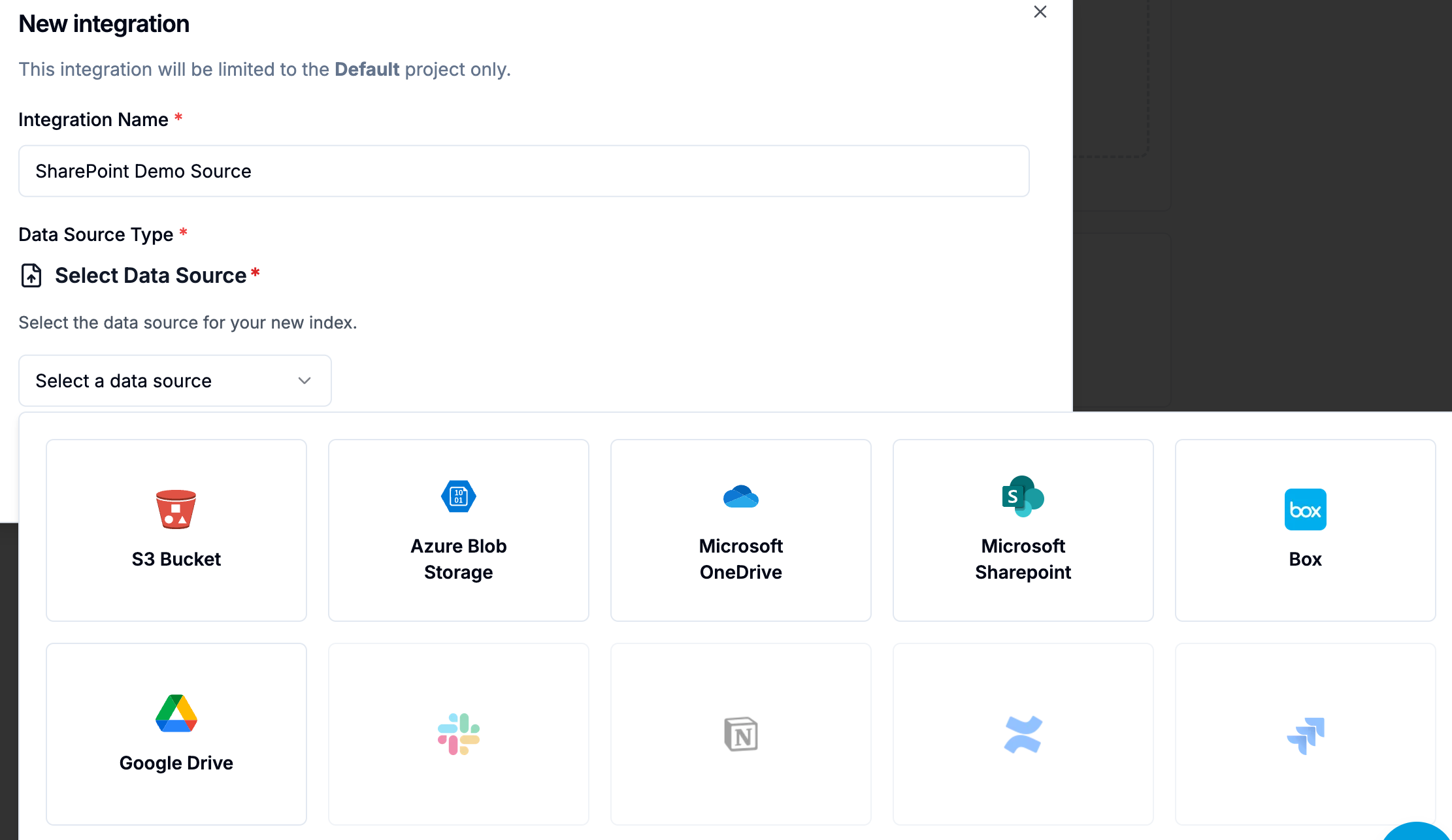Choose the Jira logo tile
The image size is (1452, 840).
tap(1305, 734)
